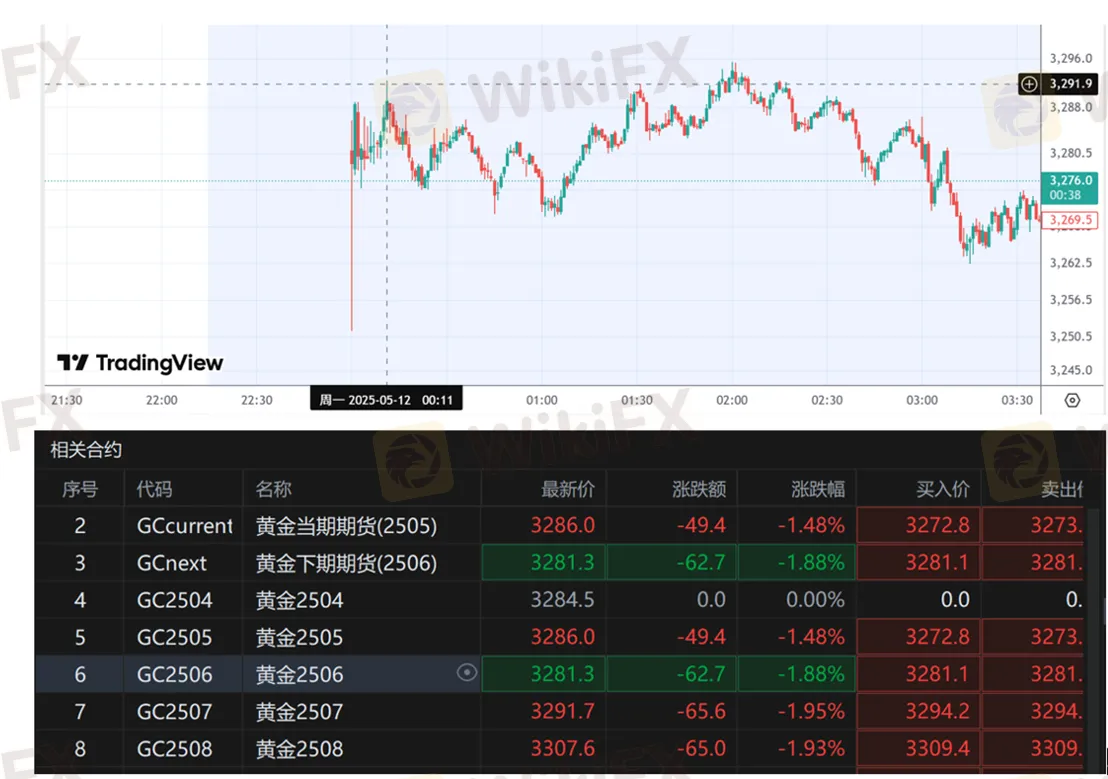1108x779 pixels.
Task: Click the 2025-05-12 00:11 time marker
Action: pyautogui.click(x=386, y=400)
